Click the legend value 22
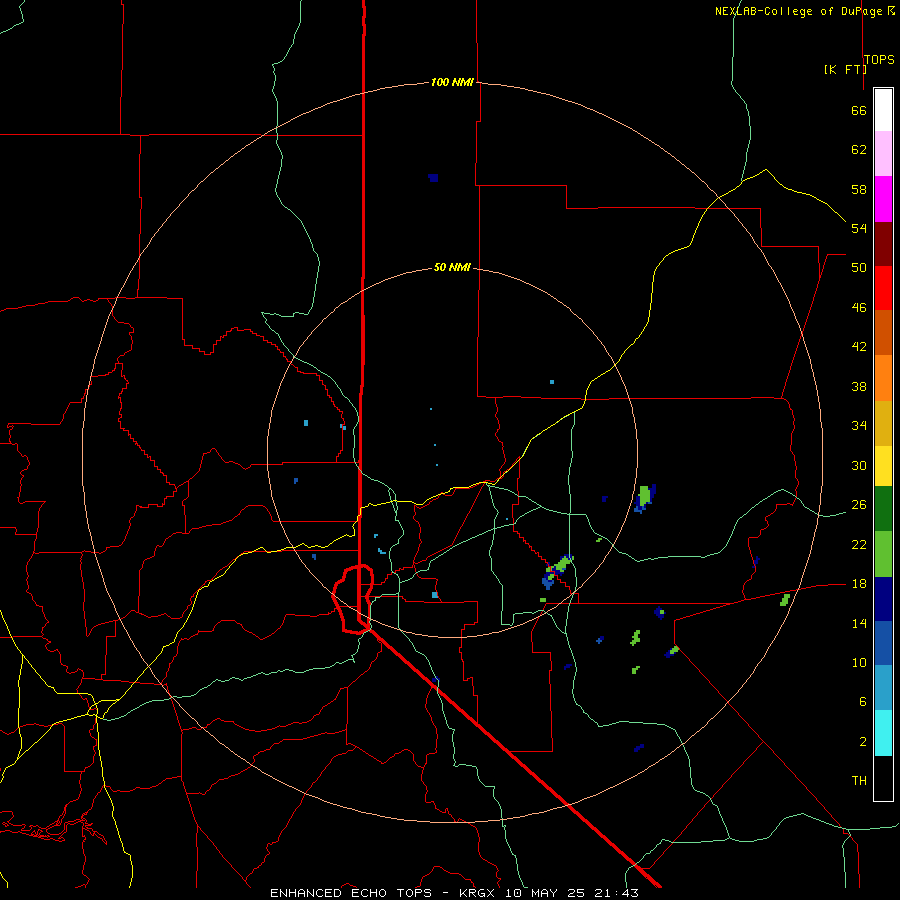The image size is (900, 900). 859,544
